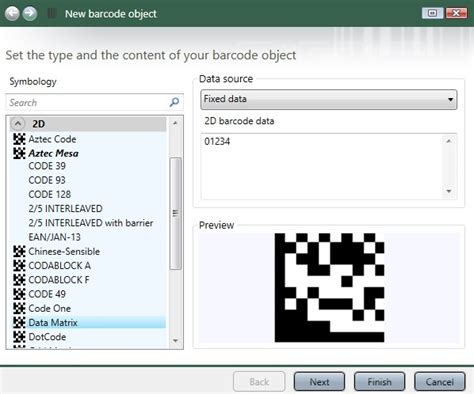Screen dimensions: 474x394
Task: Select CODABLOCK F symbology
Action: click(x=59, y=280)
